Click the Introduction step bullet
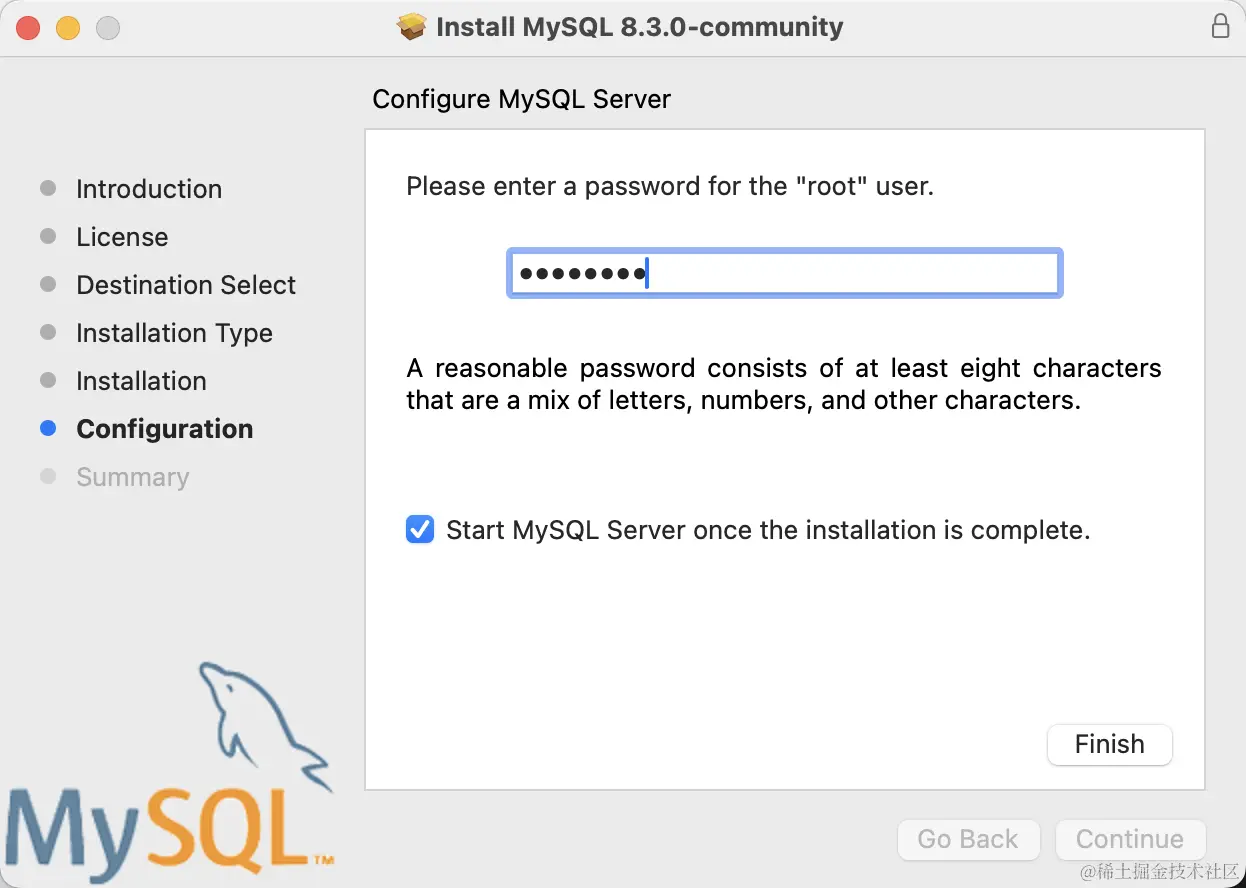The width and height of the screenshot is (1246, 888). click(x=48, y=189)
